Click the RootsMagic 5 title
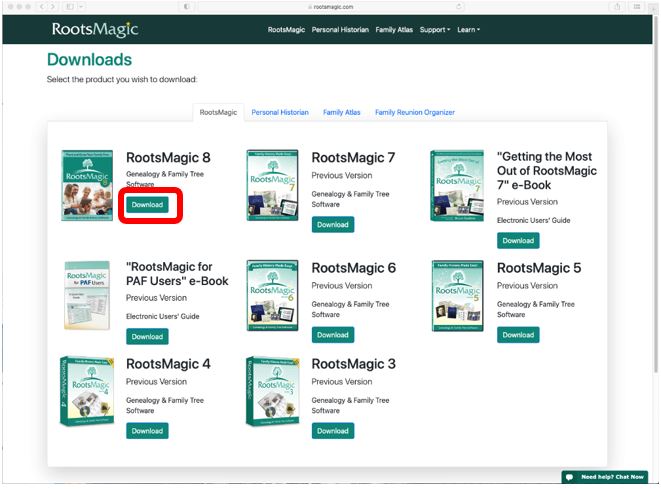Image resolution: width=661 pixels, height=489 pixels. 539,268
